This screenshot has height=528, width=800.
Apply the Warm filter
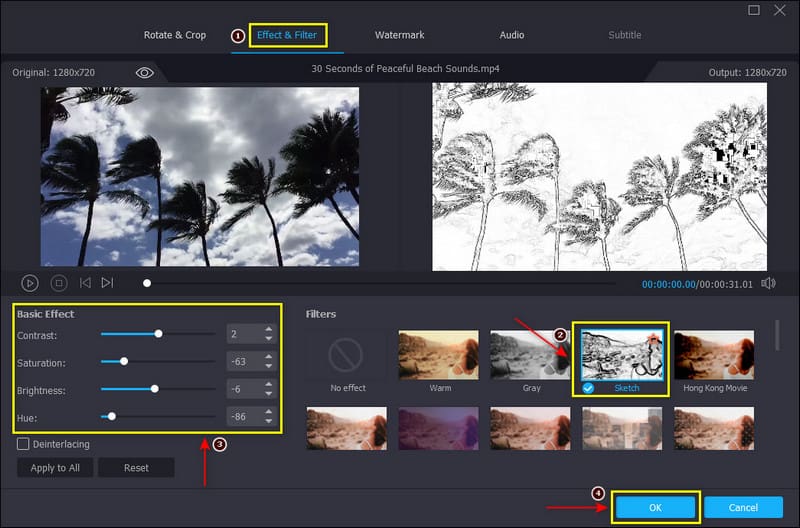click(439, 356)
